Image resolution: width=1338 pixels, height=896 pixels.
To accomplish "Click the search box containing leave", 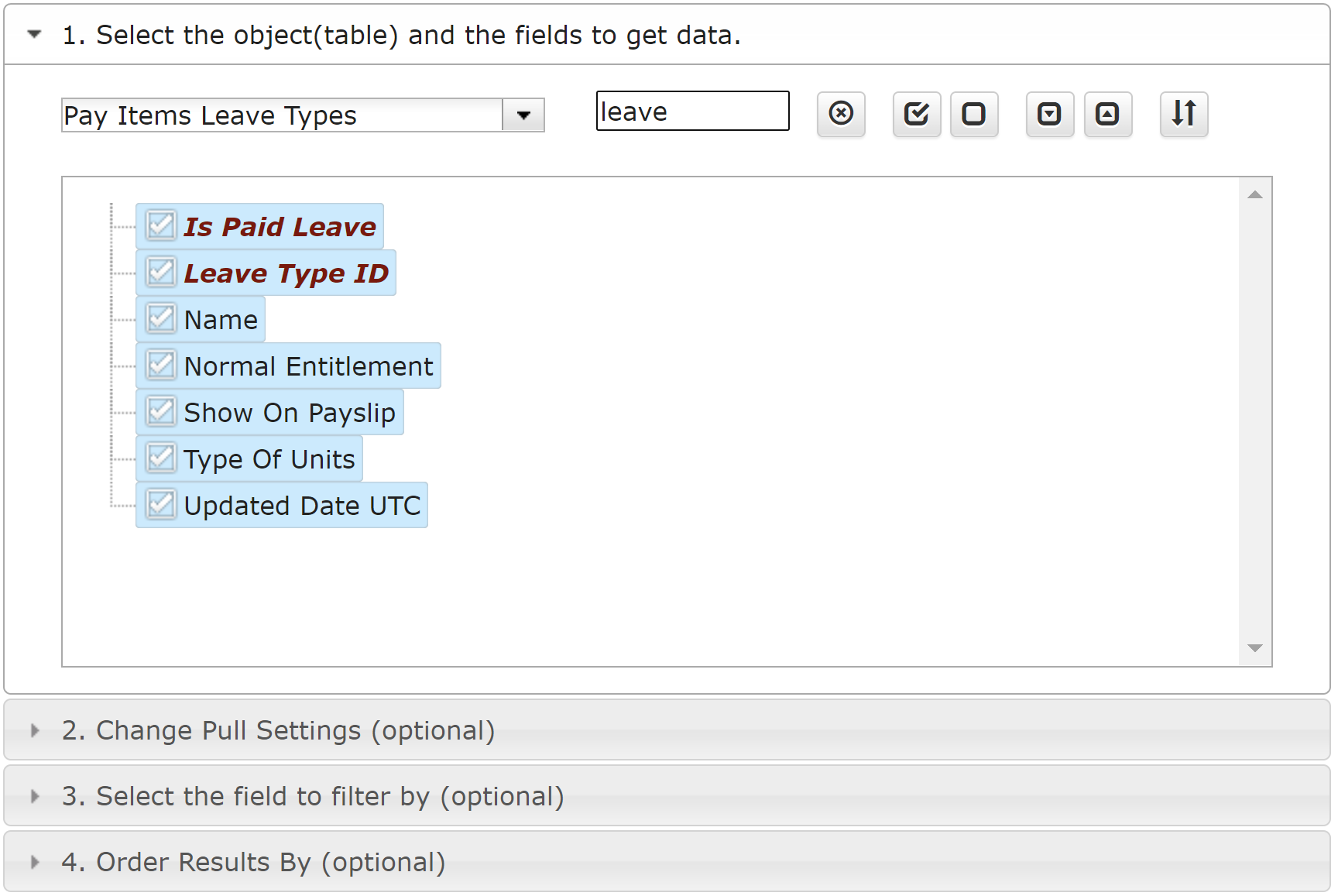I will click(x=693, y=112).
